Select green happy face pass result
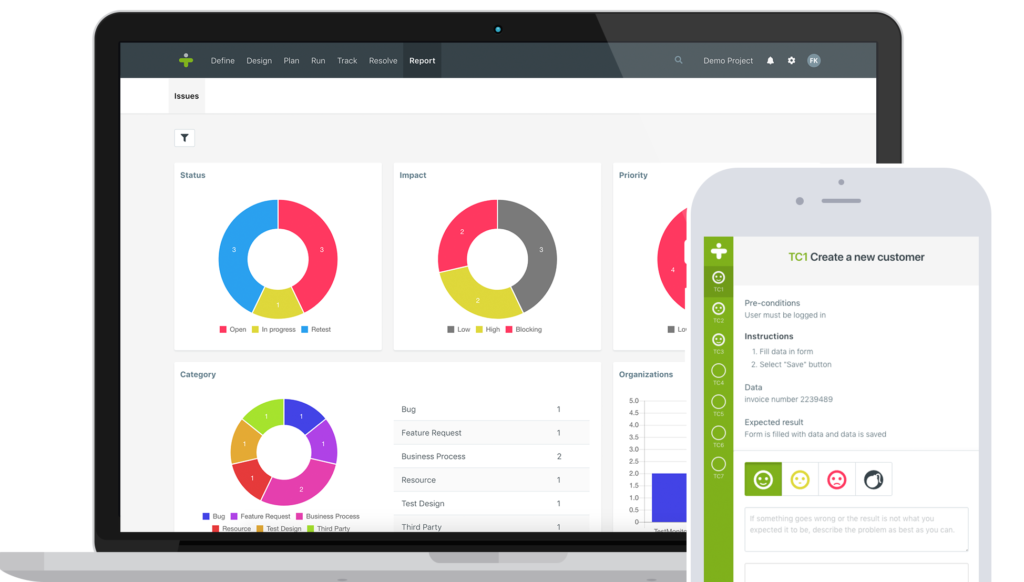 tap(763, 480)
